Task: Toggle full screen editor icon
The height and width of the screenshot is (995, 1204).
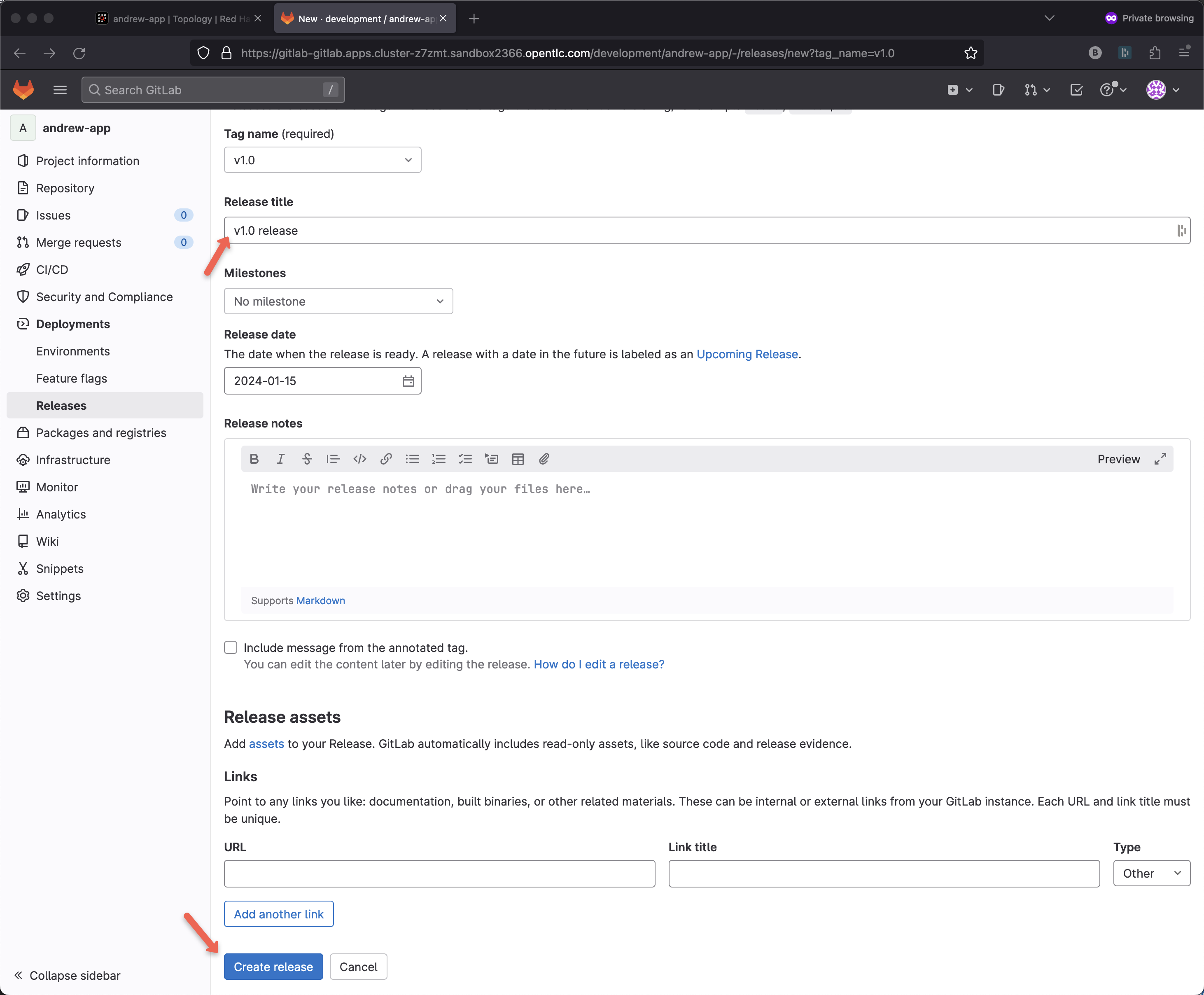Action: (x=1160, y=459)
